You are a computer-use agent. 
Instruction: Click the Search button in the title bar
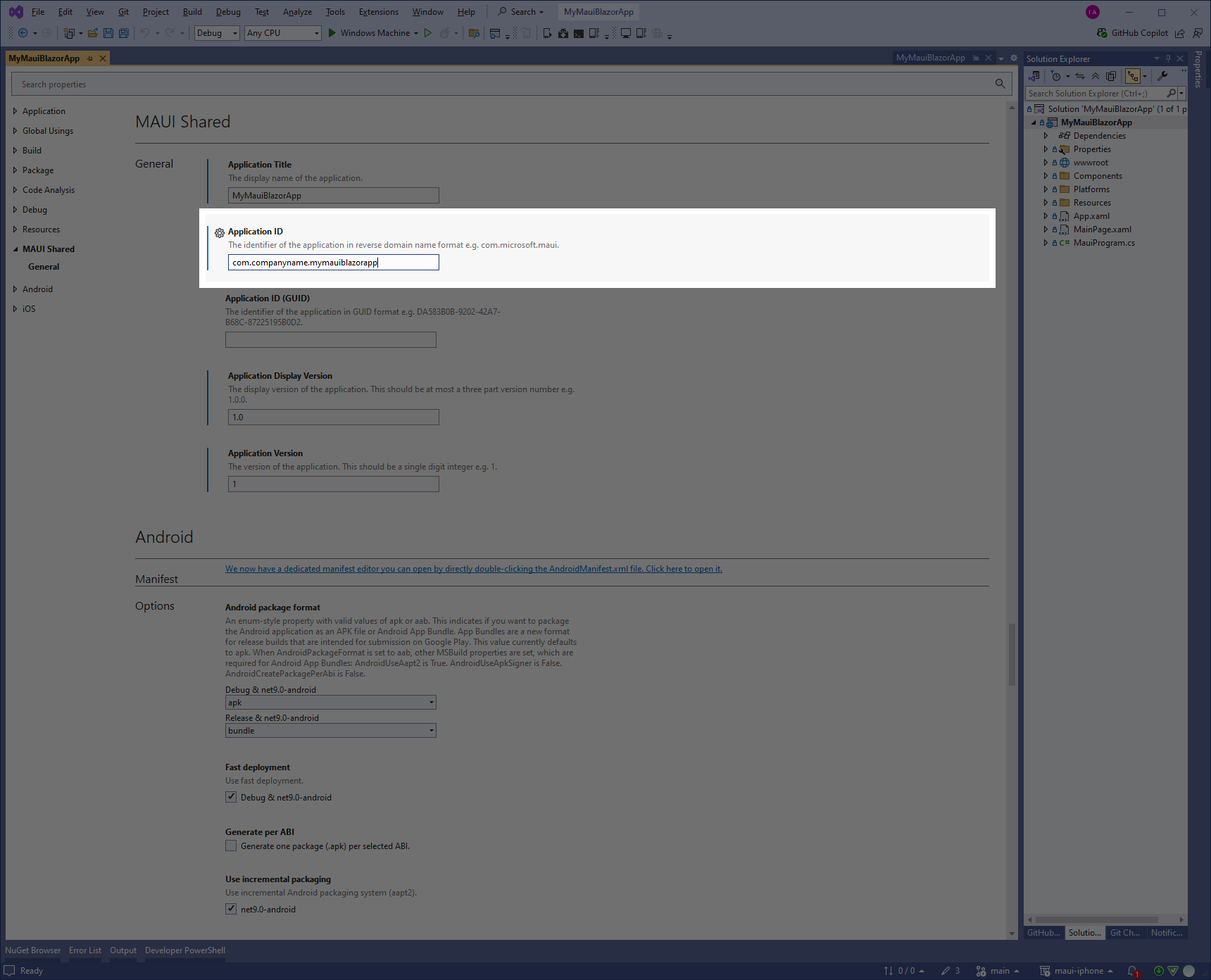[521, 12]
